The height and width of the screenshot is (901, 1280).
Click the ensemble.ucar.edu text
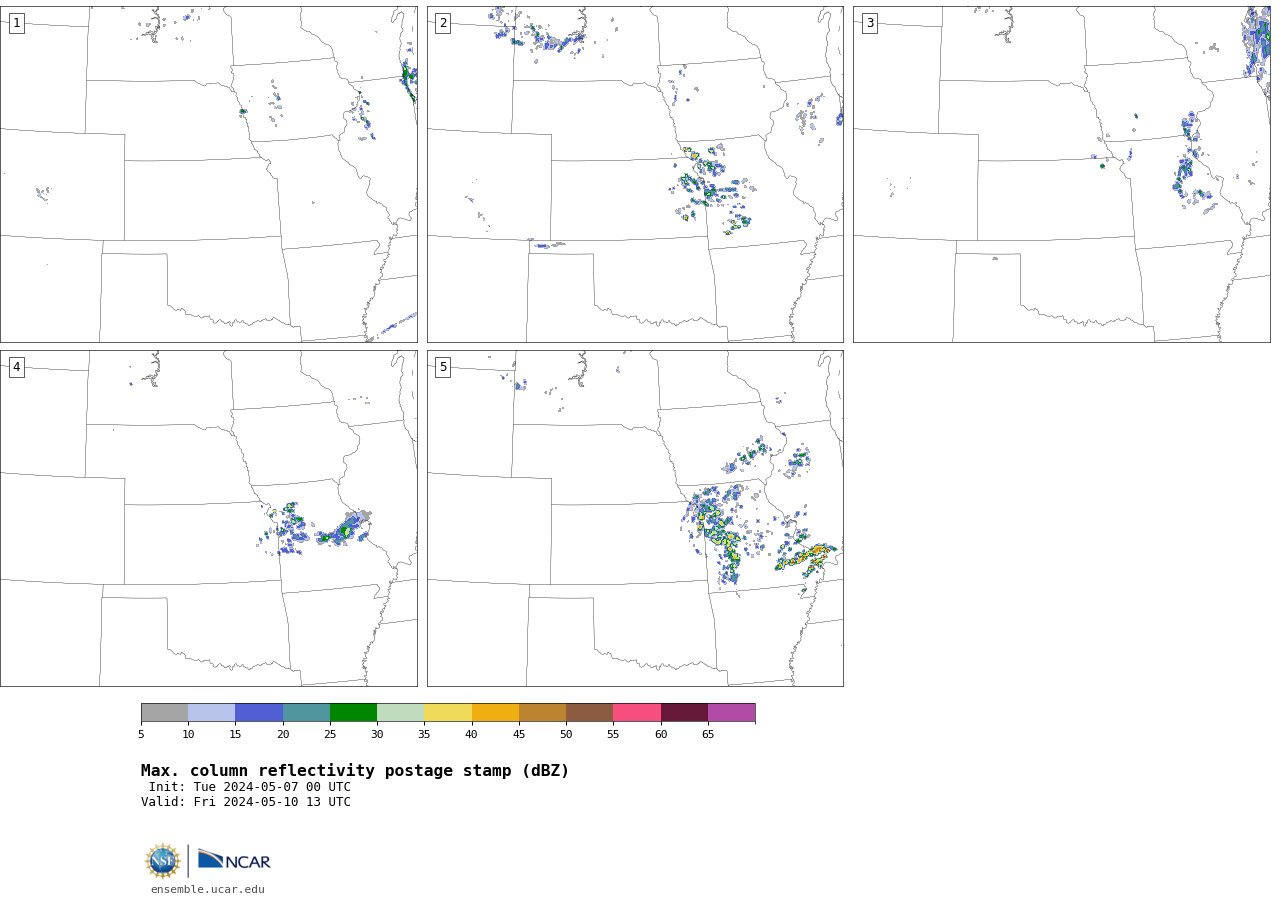click(208, 889)
